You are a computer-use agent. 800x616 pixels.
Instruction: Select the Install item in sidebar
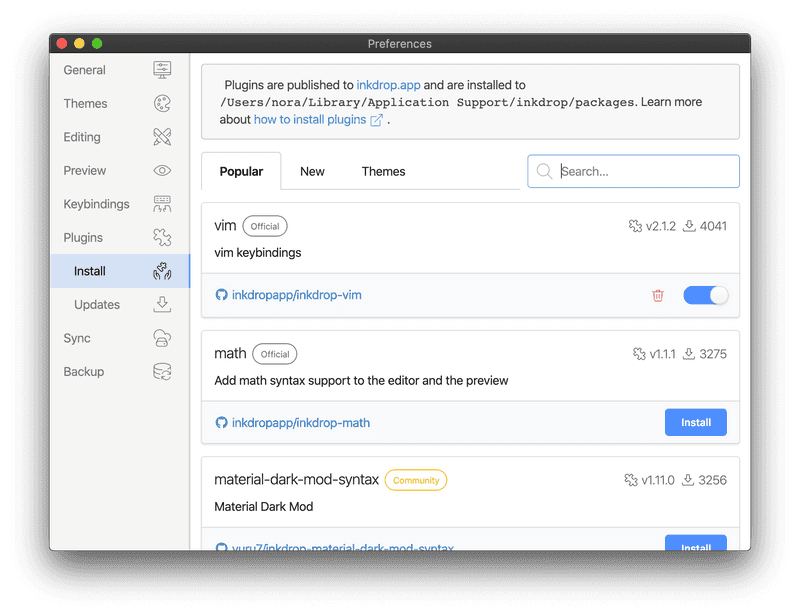tap(90, 271)
